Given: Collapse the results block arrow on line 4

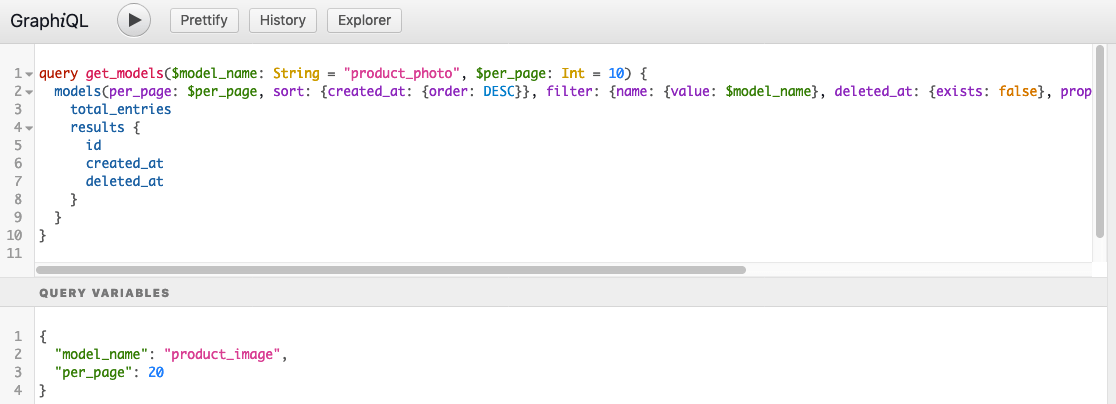Looking at the screenshot, I should tap(29, 128).
